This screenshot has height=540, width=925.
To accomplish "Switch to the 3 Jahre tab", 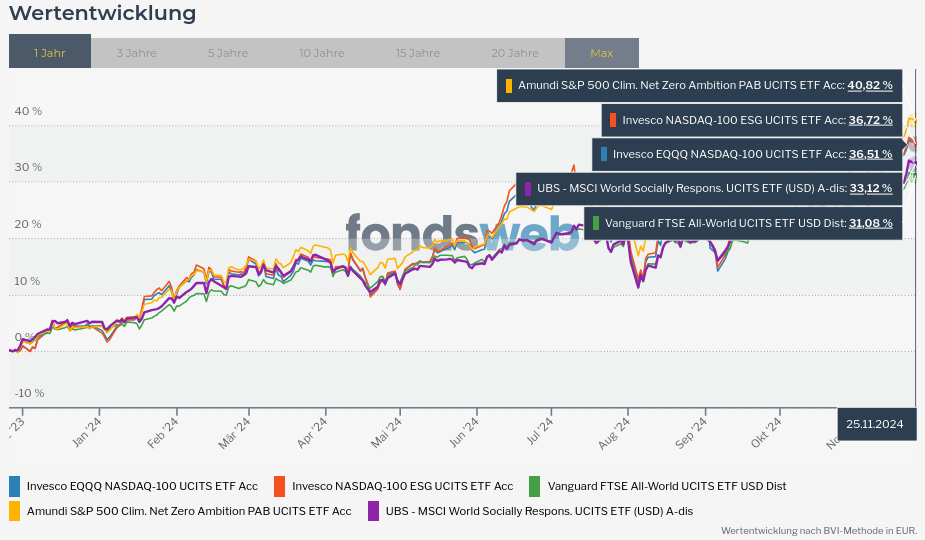I will coord(136,53).
